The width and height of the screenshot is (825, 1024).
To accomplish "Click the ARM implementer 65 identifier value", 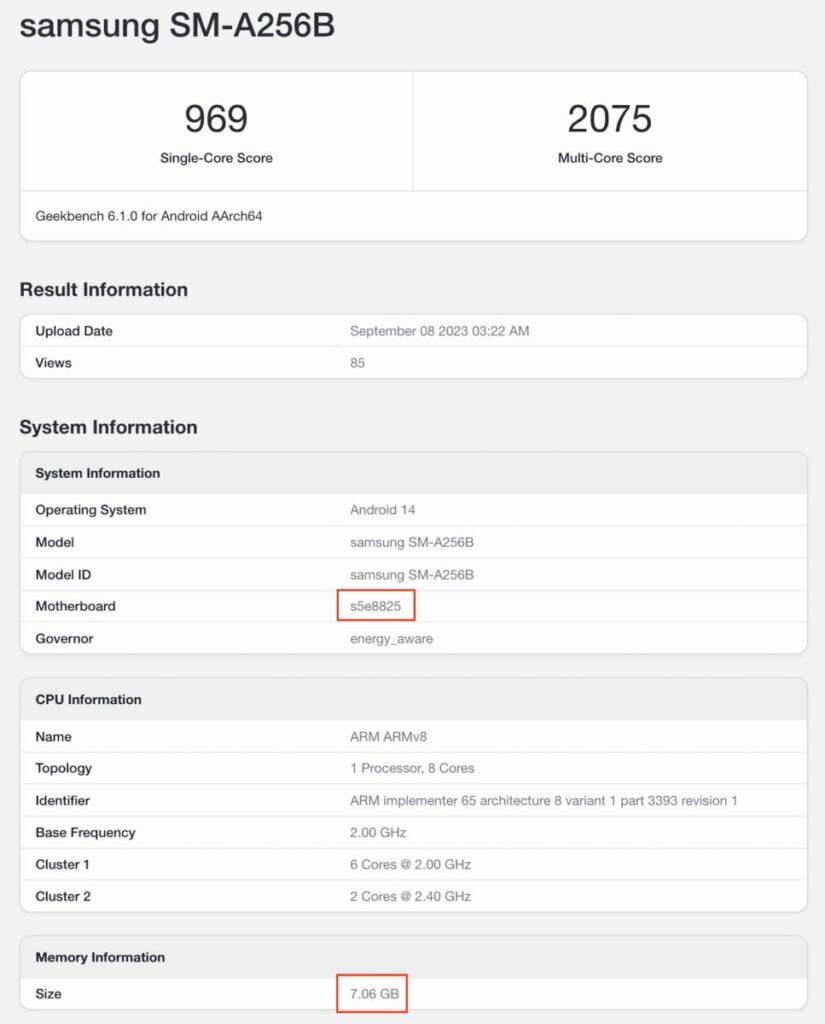I will click(544, 800).
